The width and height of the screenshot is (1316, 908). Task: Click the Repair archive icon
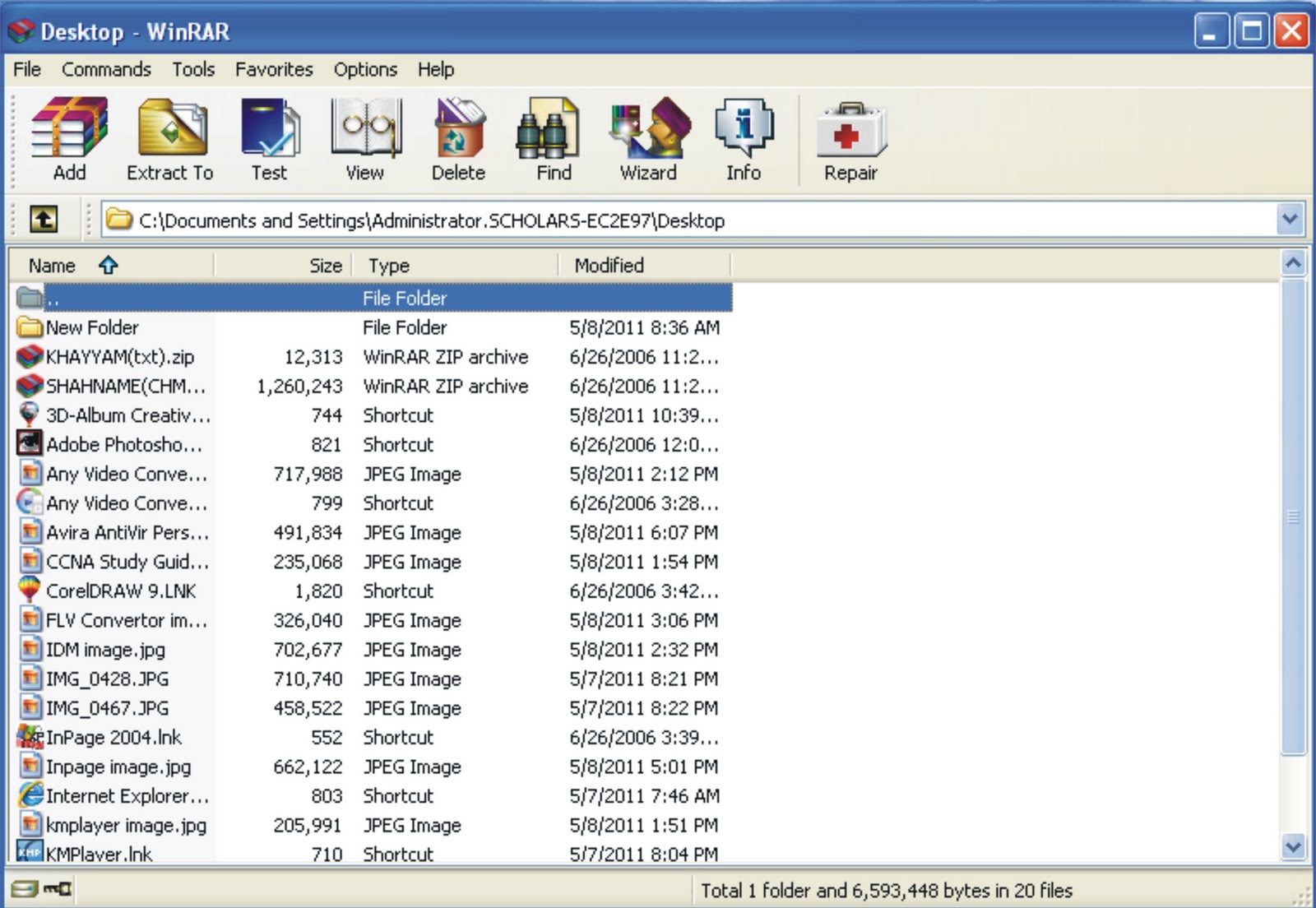pyautogui.click(x=851, y=139)
